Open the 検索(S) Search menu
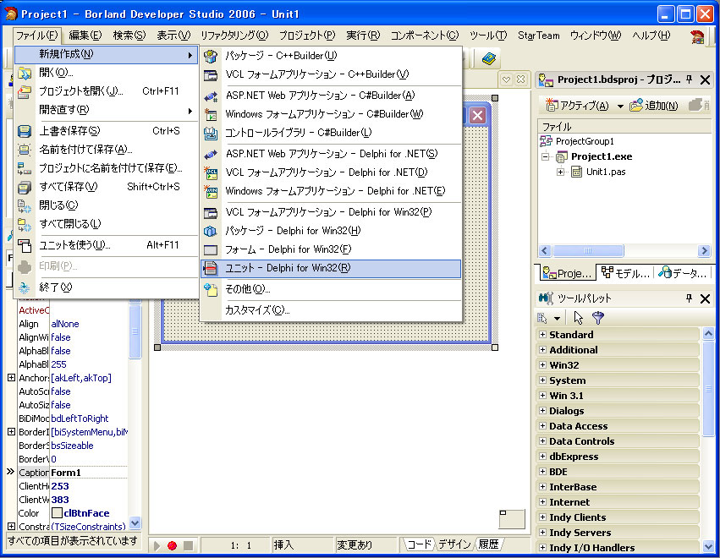Screen dimensions: 720x558 pos(129,35)
